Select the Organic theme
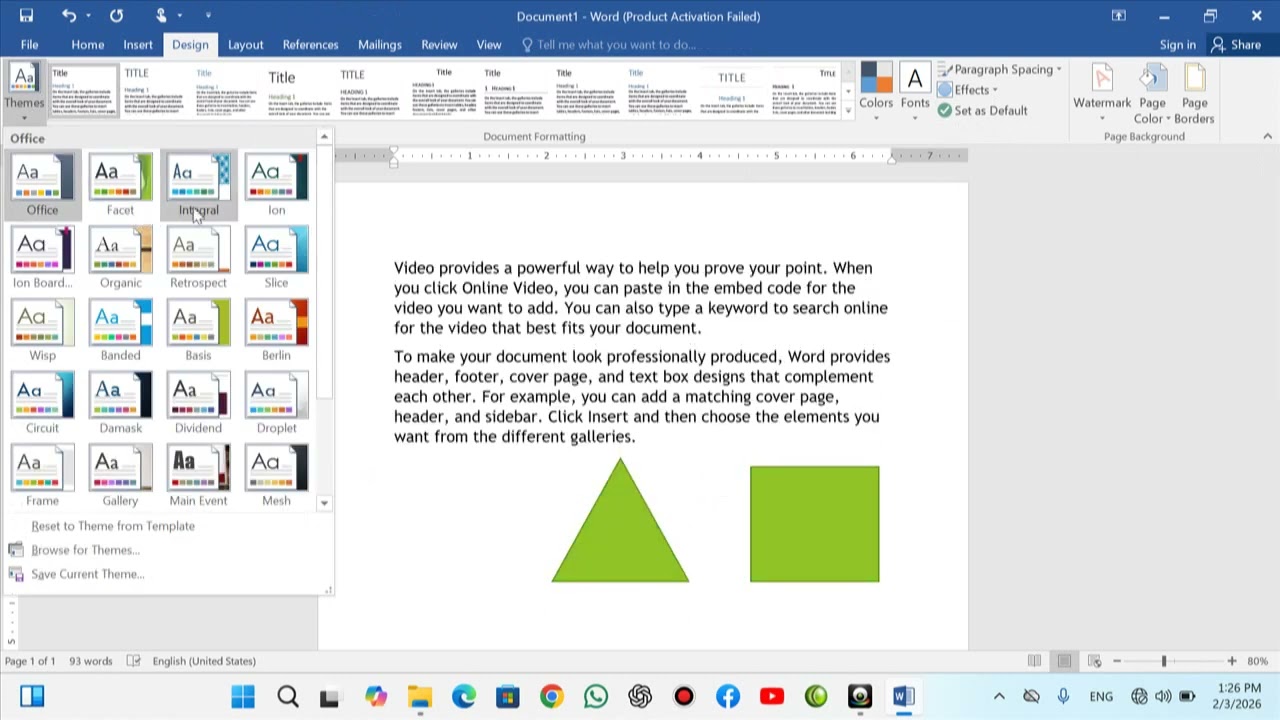1280x720 pixels. pos(120,258)
